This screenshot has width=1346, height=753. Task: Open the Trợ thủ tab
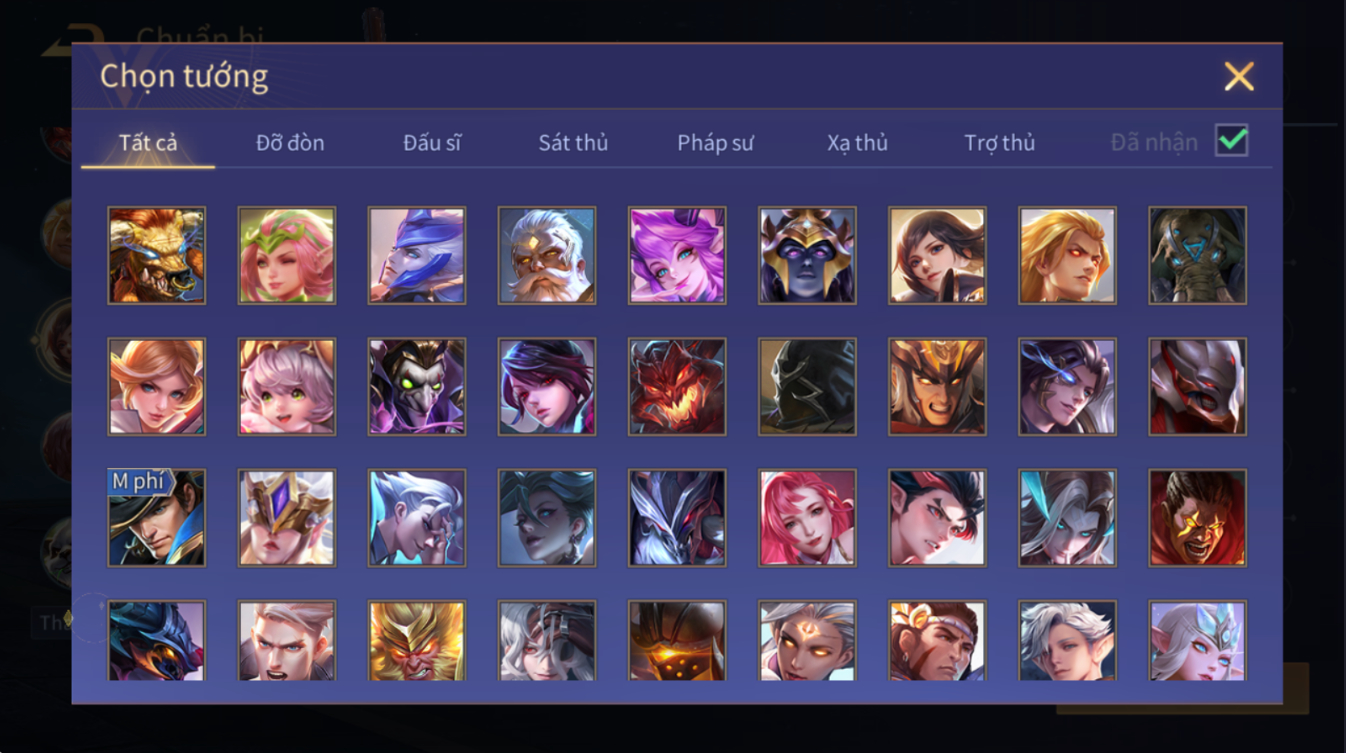[x=999, y=143]
